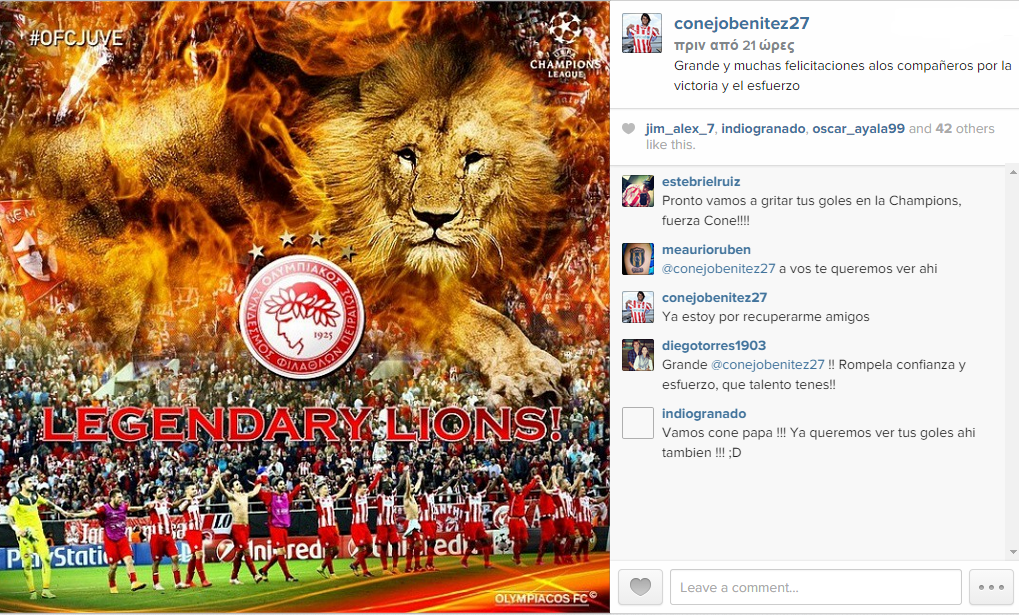Screen dimensions: 1019x615
Task: Focus the 'Leave a comment...' field
Action: click(816, 587)
